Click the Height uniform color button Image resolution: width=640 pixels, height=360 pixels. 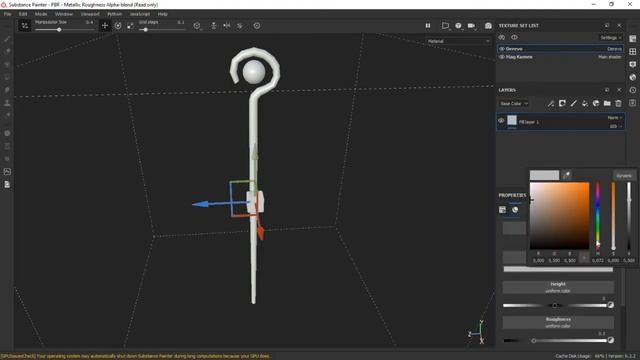[x=558, y=287]
